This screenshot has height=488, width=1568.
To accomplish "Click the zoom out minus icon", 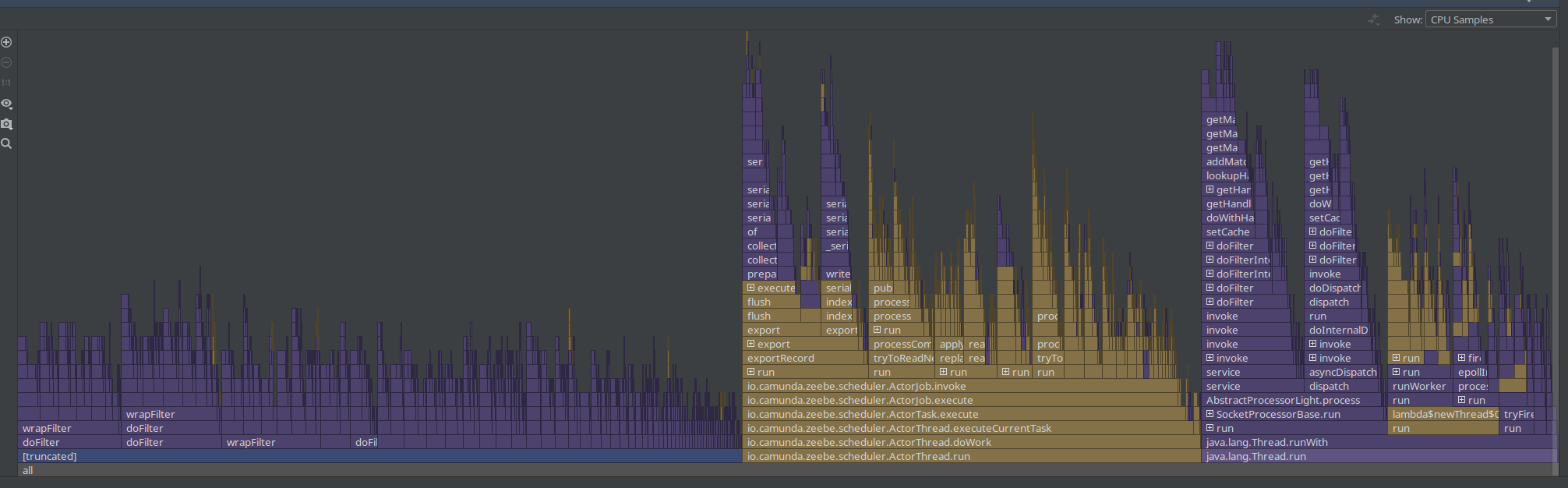I will click(x=6, y=62).
